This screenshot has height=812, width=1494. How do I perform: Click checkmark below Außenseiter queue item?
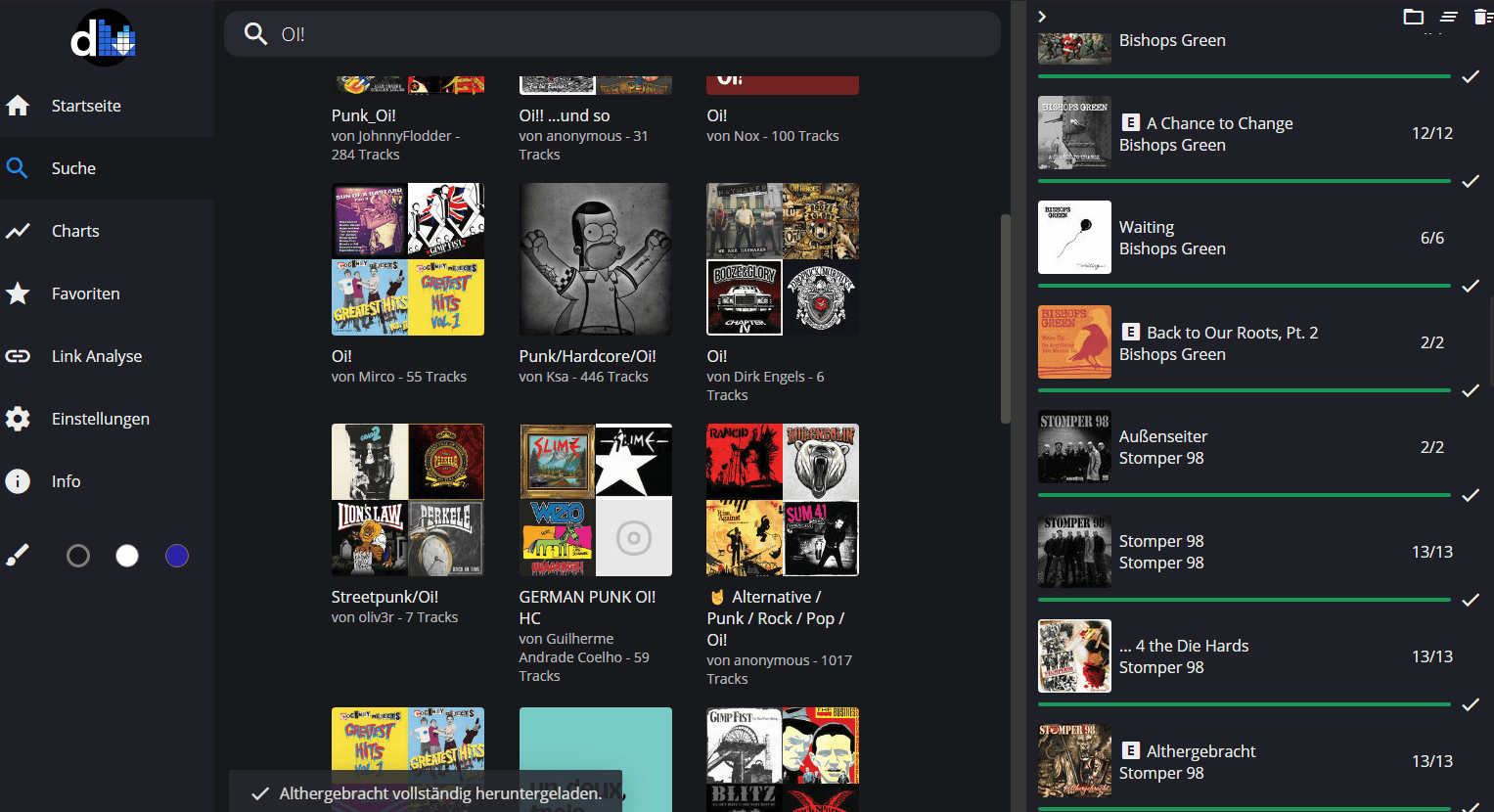point(1471,495)
